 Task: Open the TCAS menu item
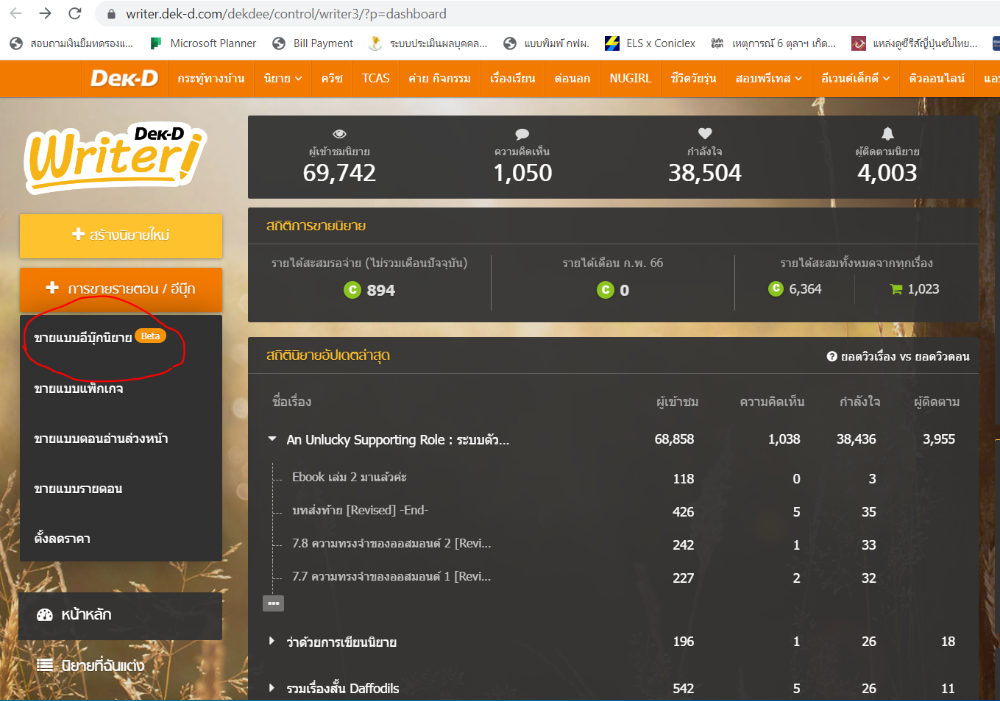coord(376,78)
